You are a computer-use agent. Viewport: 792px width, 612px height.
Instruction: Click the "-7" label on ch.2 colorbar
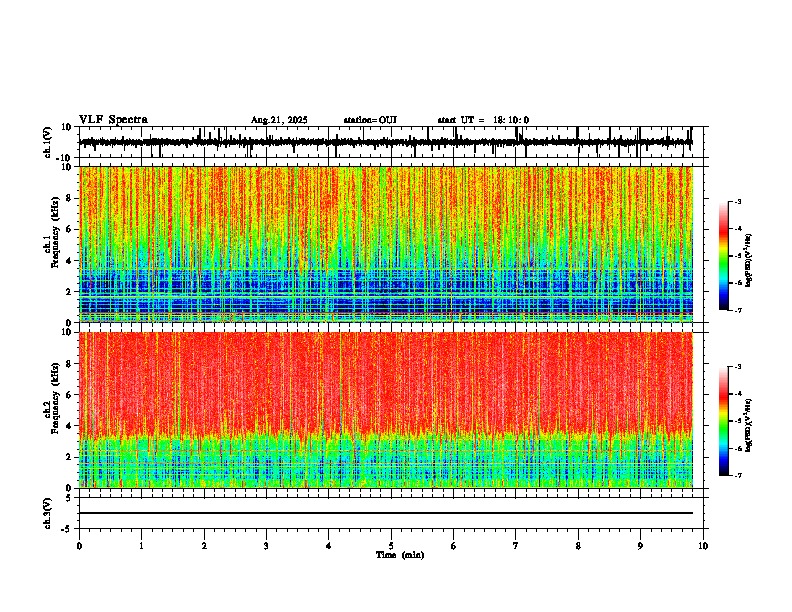(x=738, y=475)
